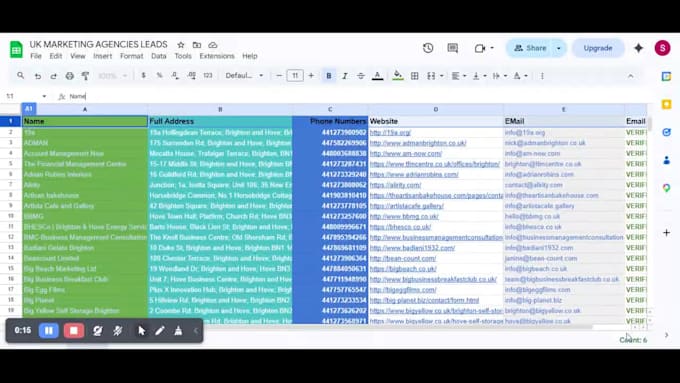Click the move to folder icon
Screen dimensions: 680x383
196,45
